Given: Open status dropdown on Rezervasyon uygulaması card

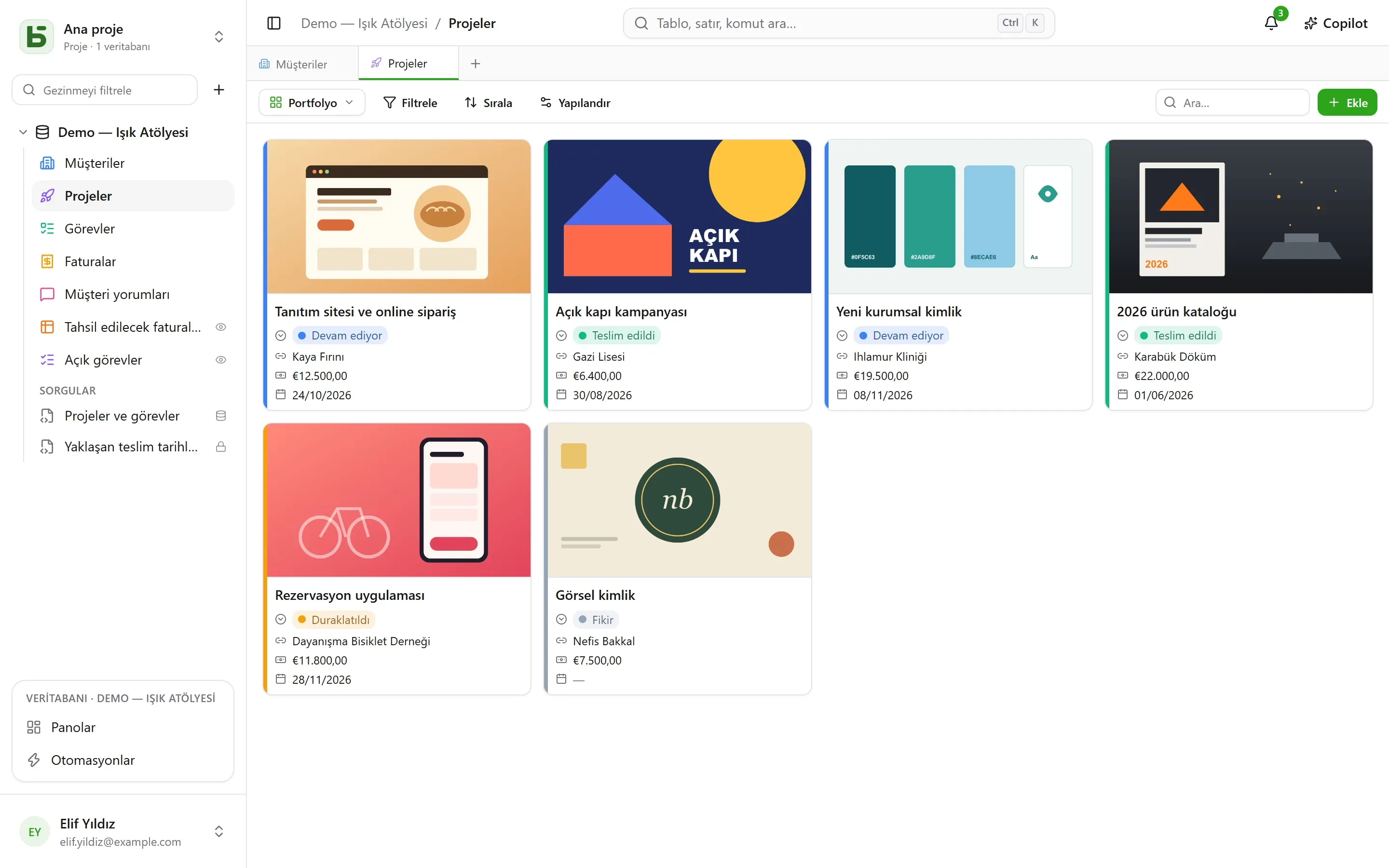Looking at the screenshot, I should pos(281,620).
